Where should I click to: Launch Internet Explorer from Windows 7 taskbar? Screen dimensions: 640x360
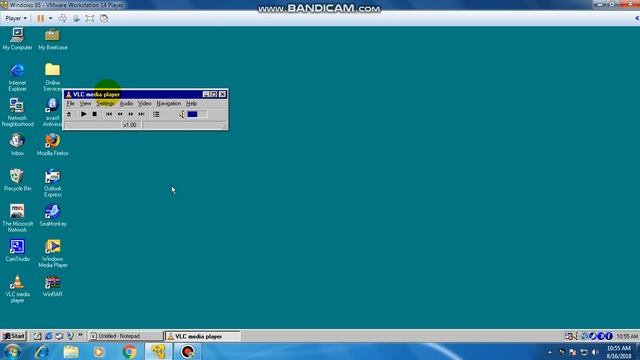[x=42, y=351]
